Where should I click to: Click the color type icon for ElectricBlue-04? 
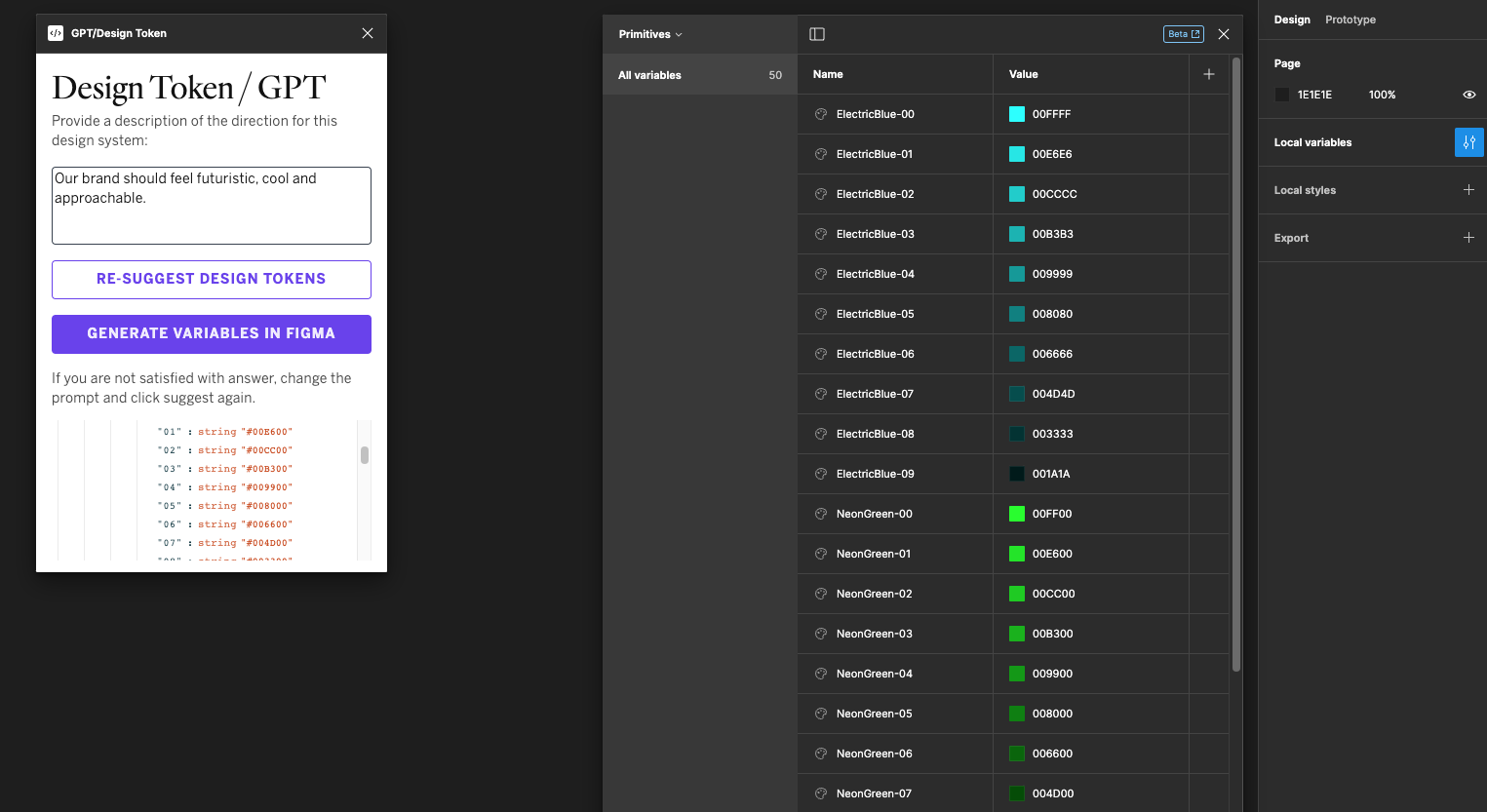pyautogui.click(x=821, y=274)
